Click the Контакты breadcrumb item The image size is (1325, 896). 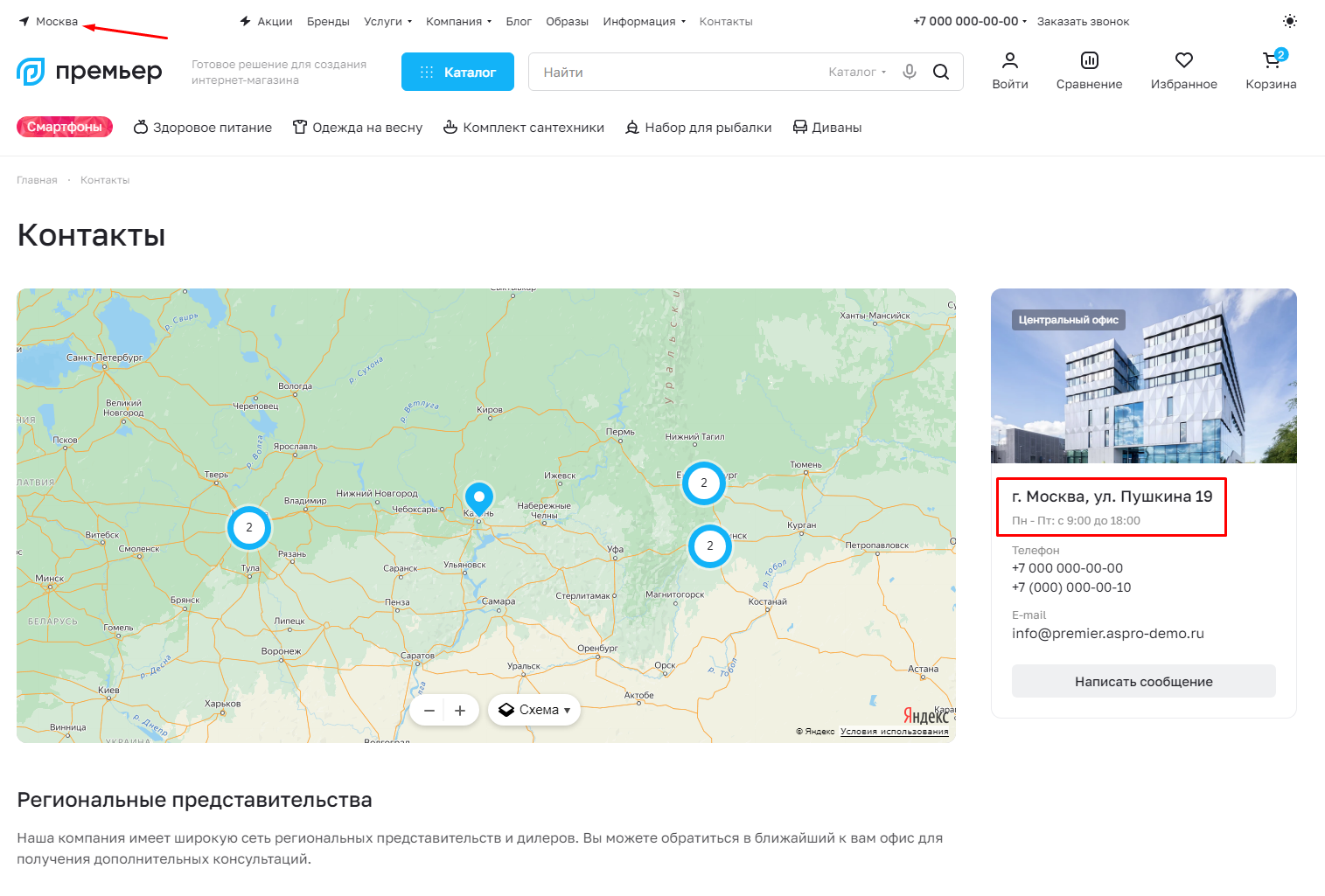point(105,180)
